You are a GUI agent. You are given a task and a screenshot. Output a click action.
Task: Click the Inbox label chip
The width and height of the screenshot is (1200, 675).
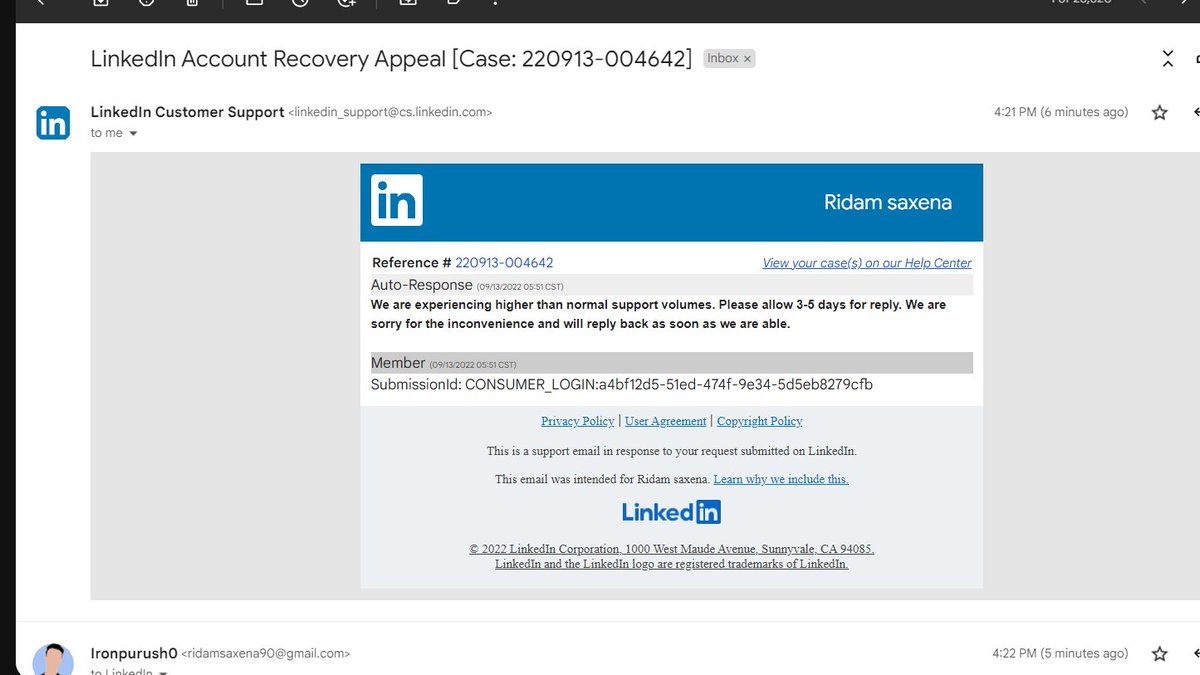(x=729, y=59)
